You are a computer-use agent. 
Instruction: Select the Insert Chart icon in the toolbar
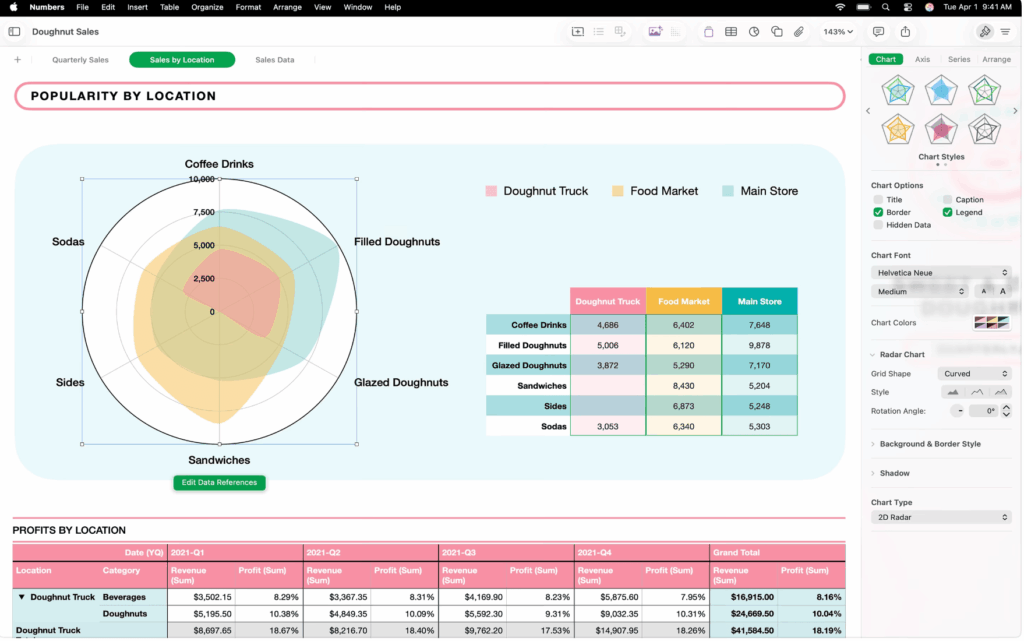(753, 32)
